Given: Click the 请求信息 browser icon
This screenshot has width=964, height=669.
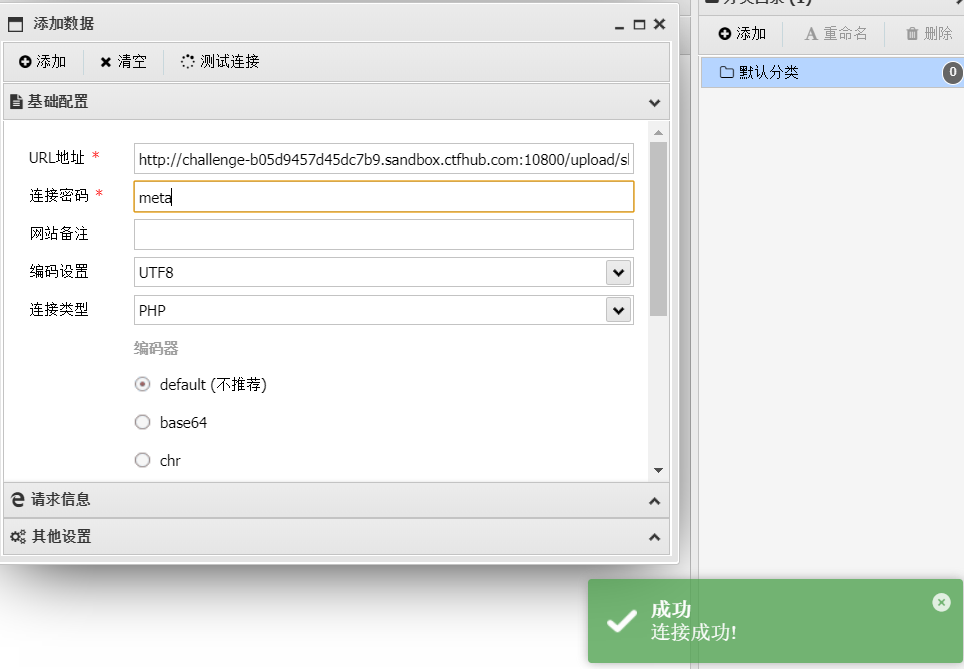Looking at the screenshot, I should click(18, 500).
